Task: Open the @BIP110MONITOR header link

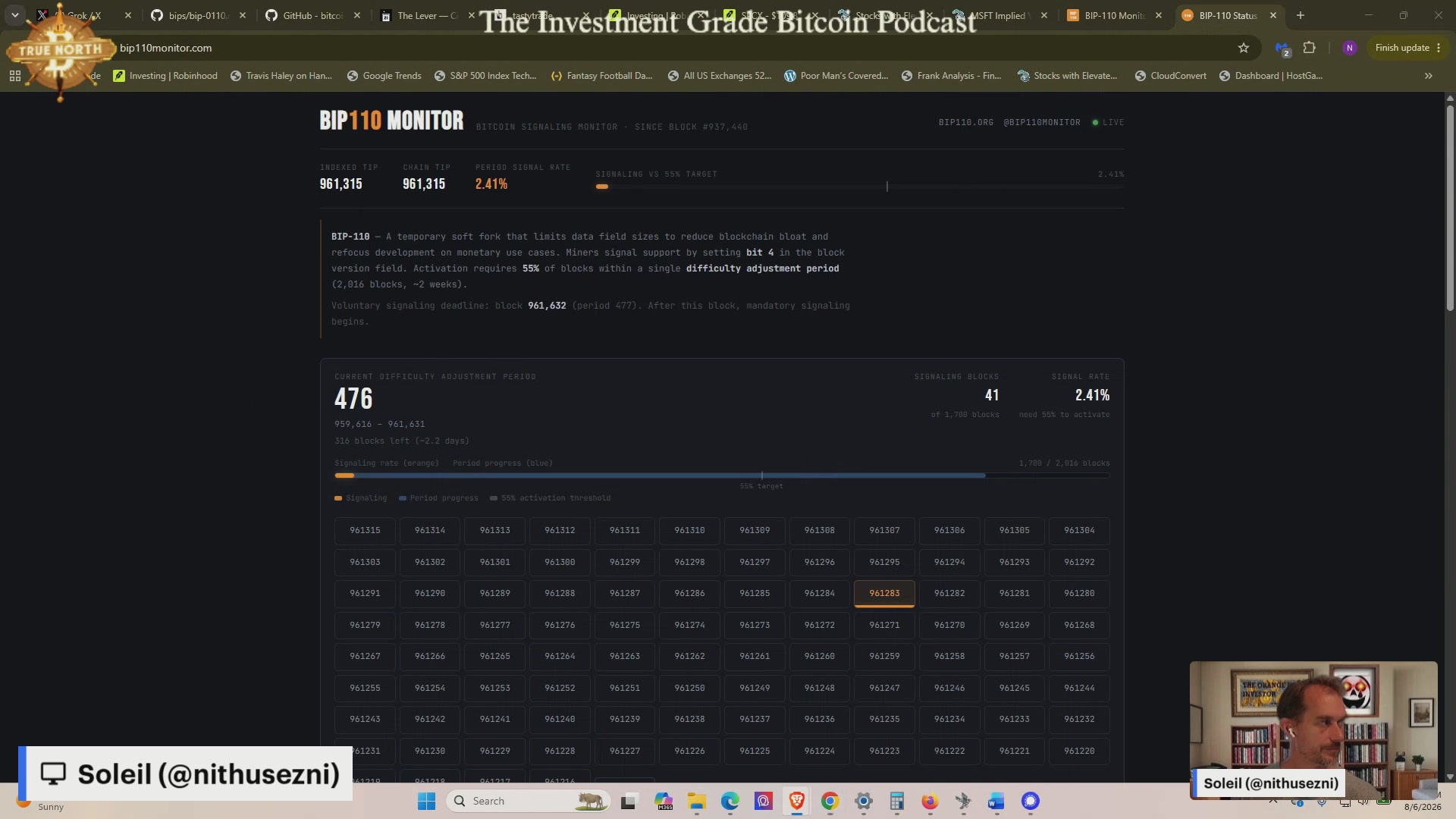Action: (1042, 122)
